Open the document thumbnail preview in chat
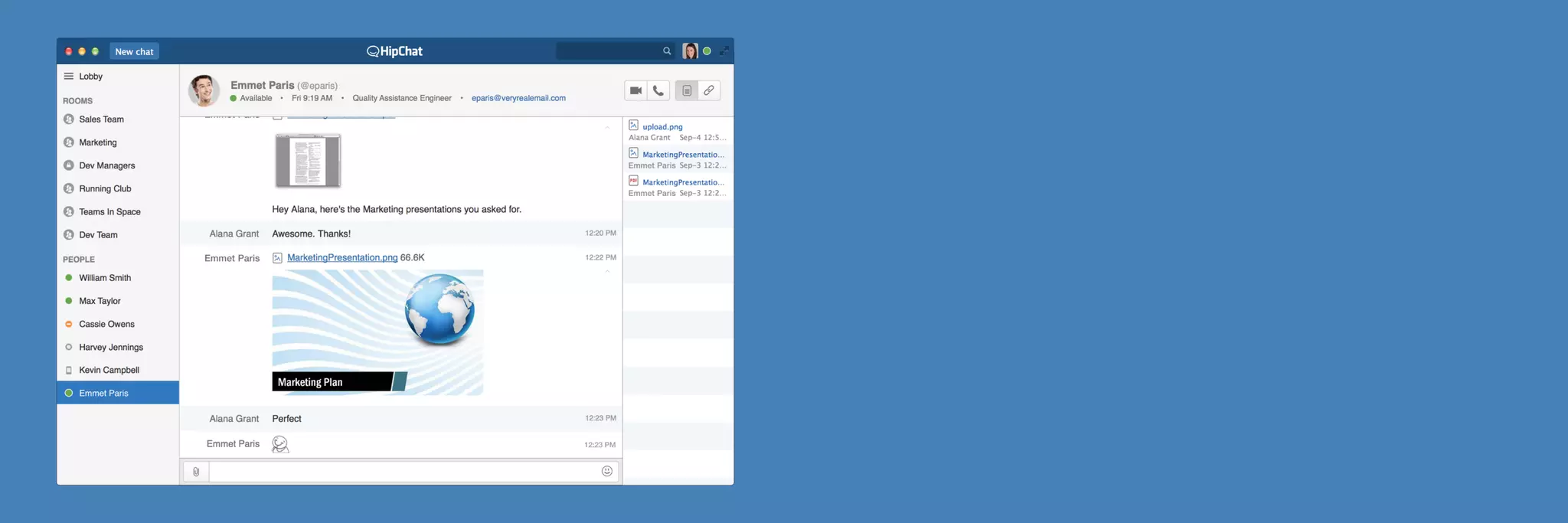1568x523 pixels. [308, 161]
